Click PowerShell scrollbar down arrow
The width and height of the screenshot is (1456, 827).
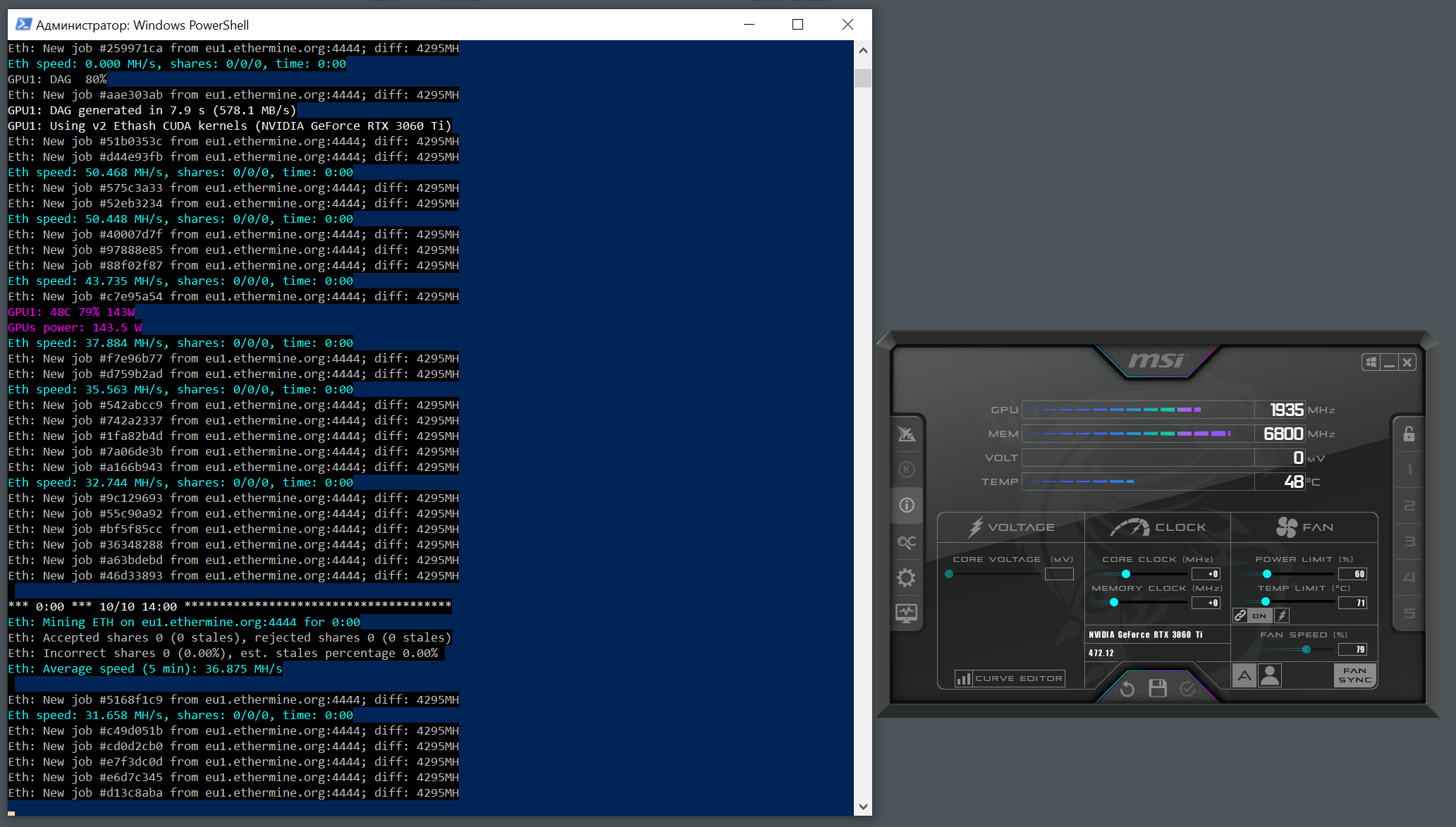point(863,807)
